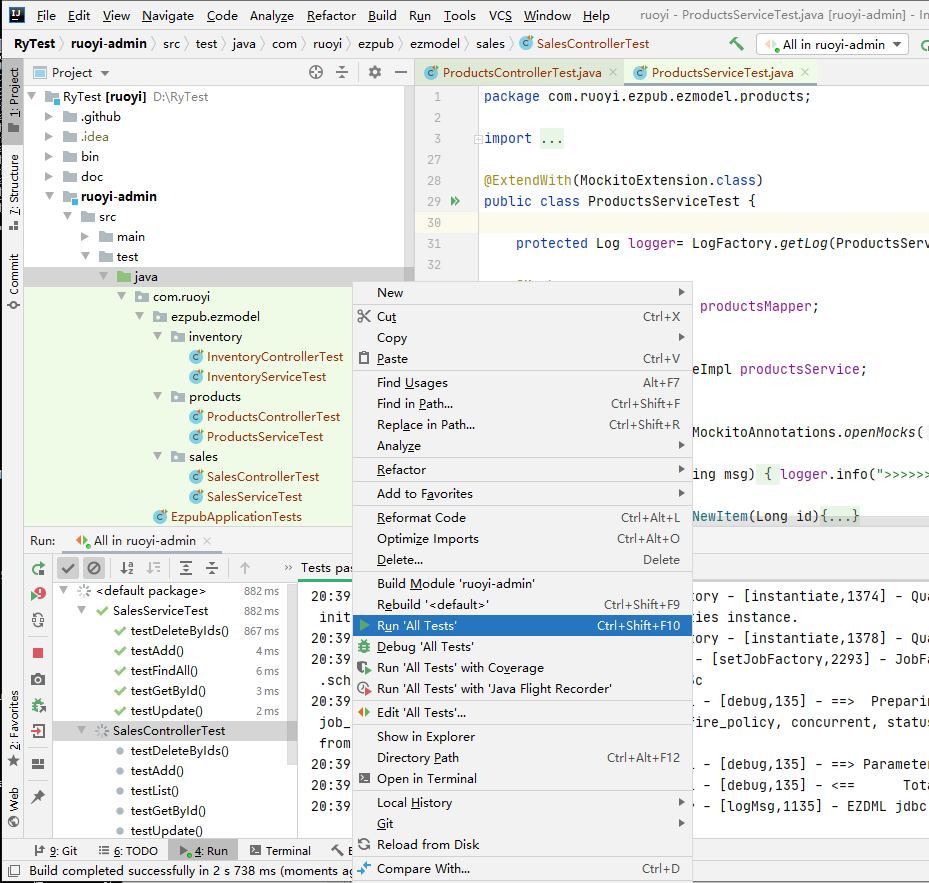Pin the Run tab with pin icon
This screenshot has width=929, height=883.
click(x=38, y=797)
